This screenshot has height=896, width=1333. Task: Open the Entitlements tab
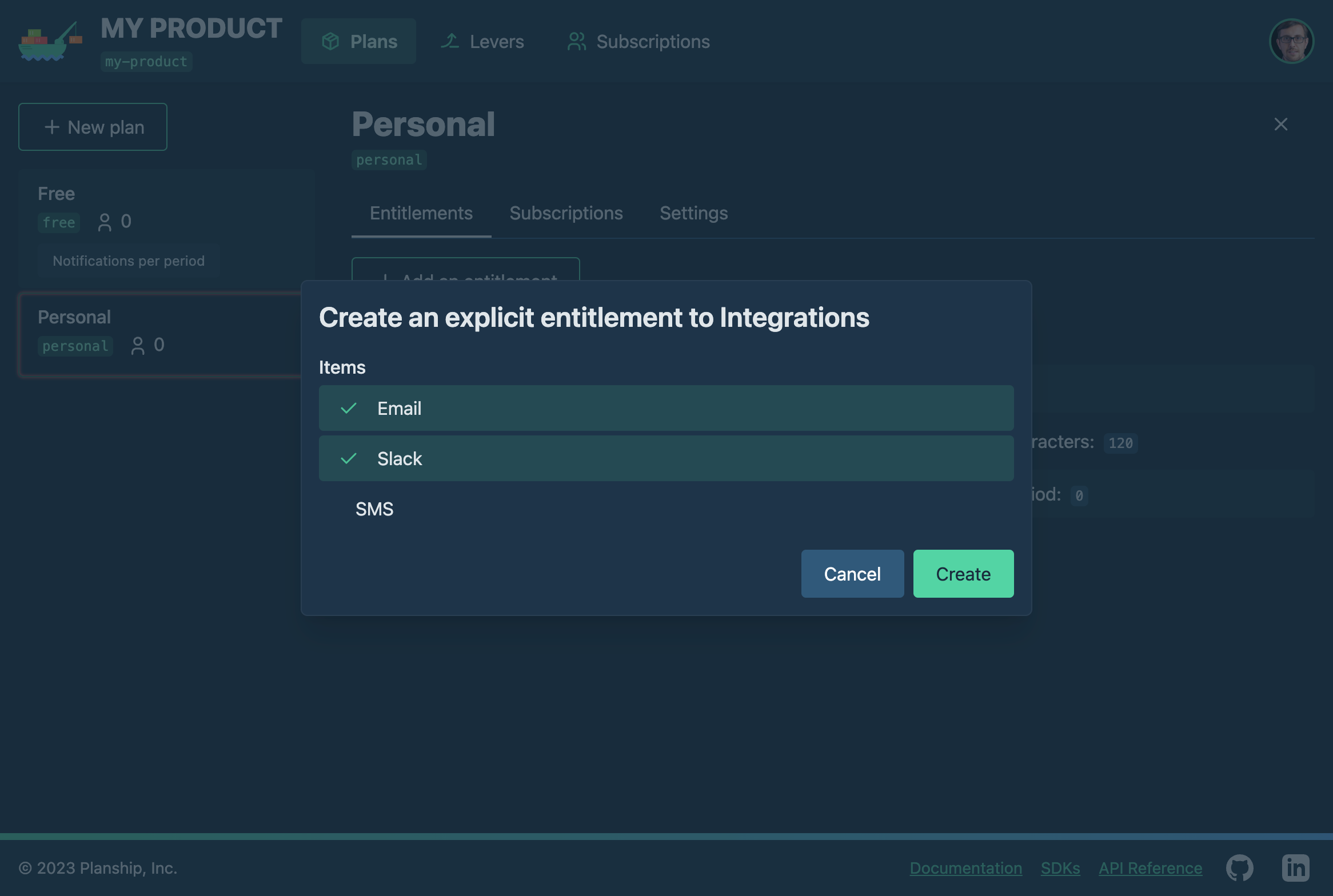pos(421,212)
